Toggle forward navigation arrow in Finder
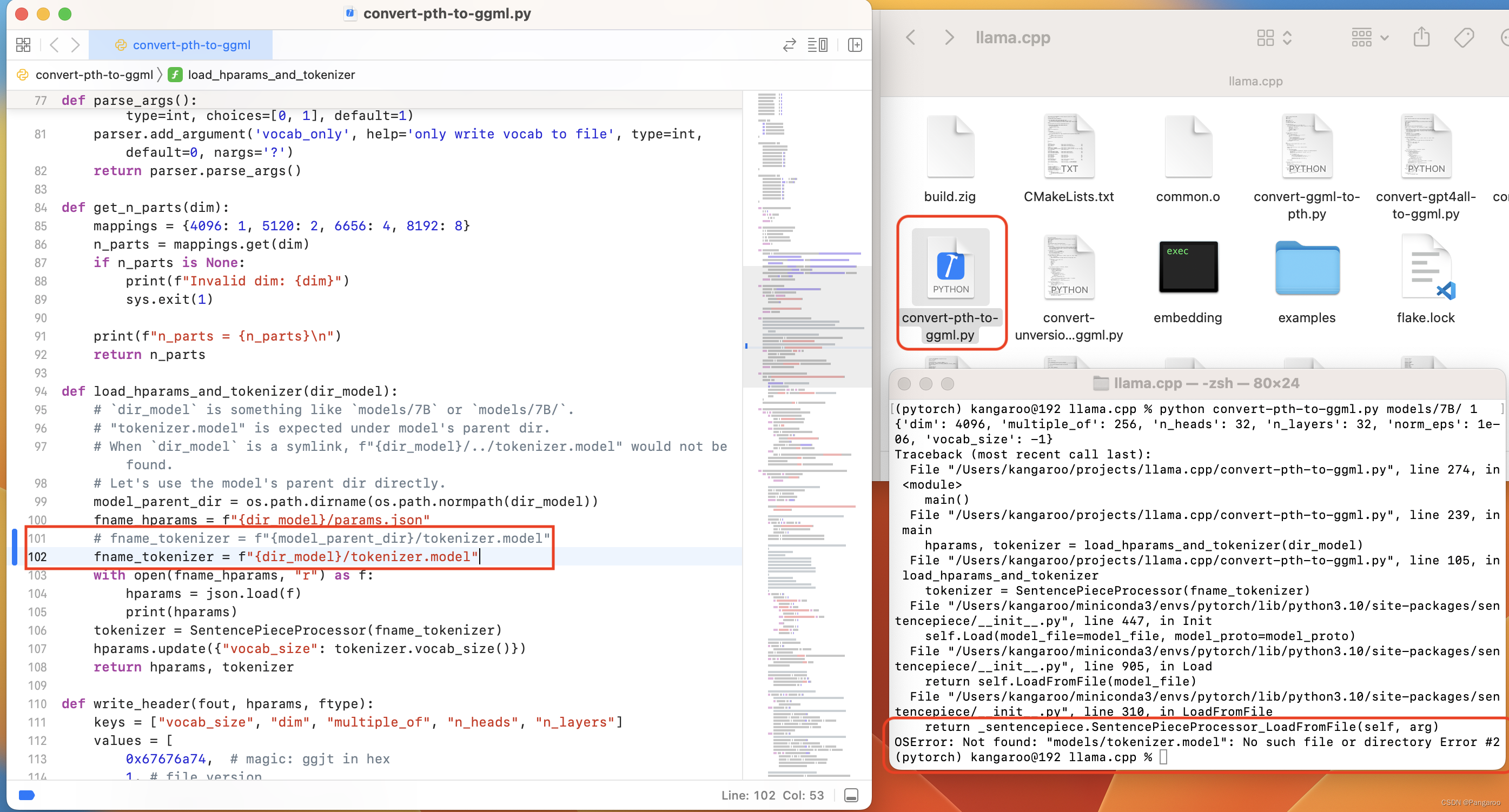Viewport: 1509px width, 812px height. pyautogui.click(x=947, y=37)
